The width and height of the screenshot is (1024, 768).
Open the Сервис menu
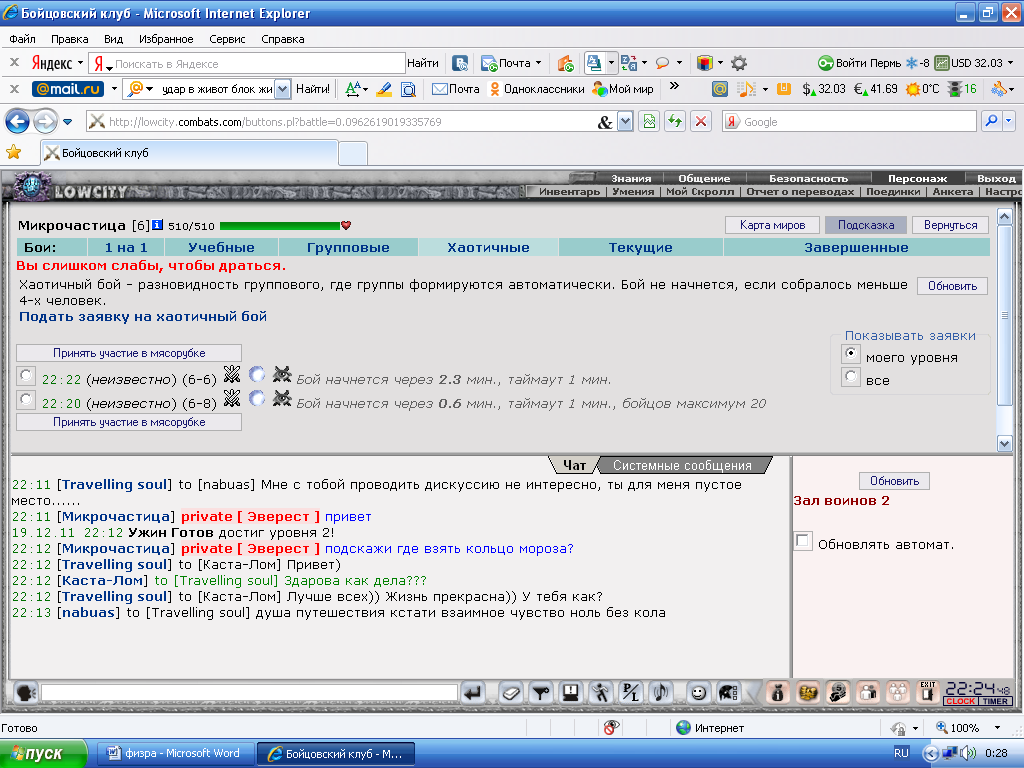pos(227,39)
